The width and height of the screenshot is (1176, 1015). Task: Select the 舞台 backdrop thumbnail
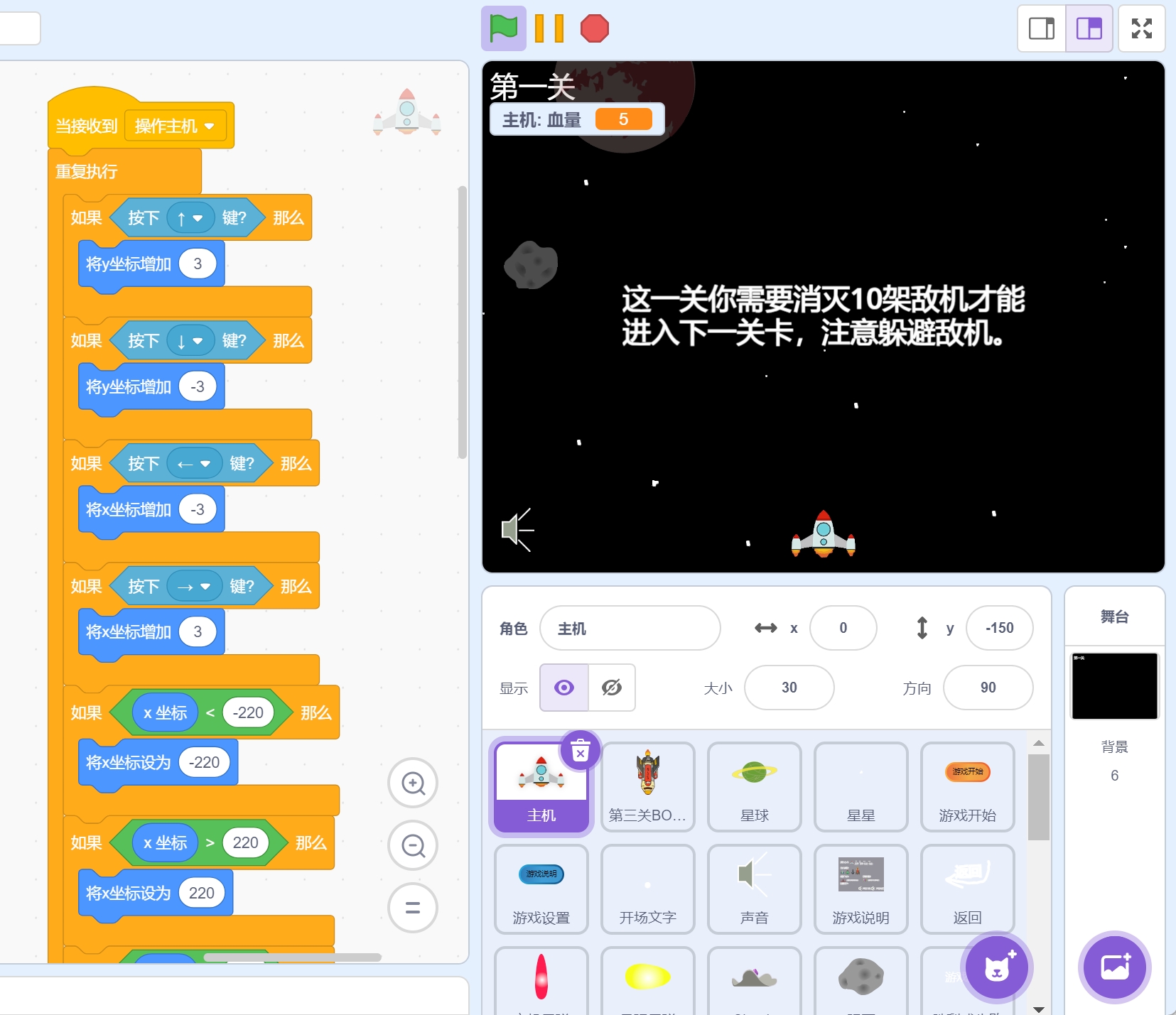click(x=1113, y=685)
